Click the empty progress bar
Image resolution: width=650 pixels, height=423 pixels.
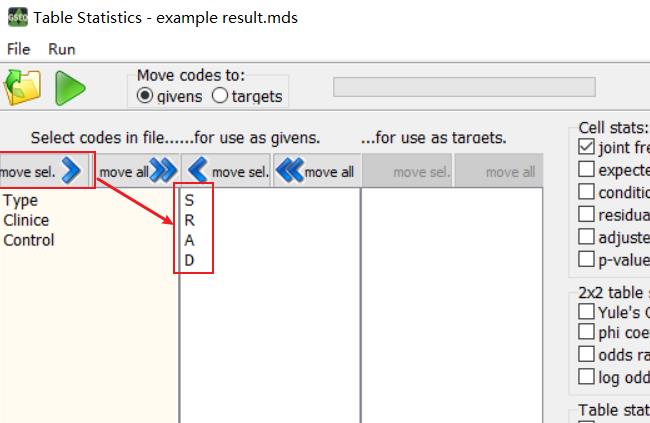[x=464, y=87]
